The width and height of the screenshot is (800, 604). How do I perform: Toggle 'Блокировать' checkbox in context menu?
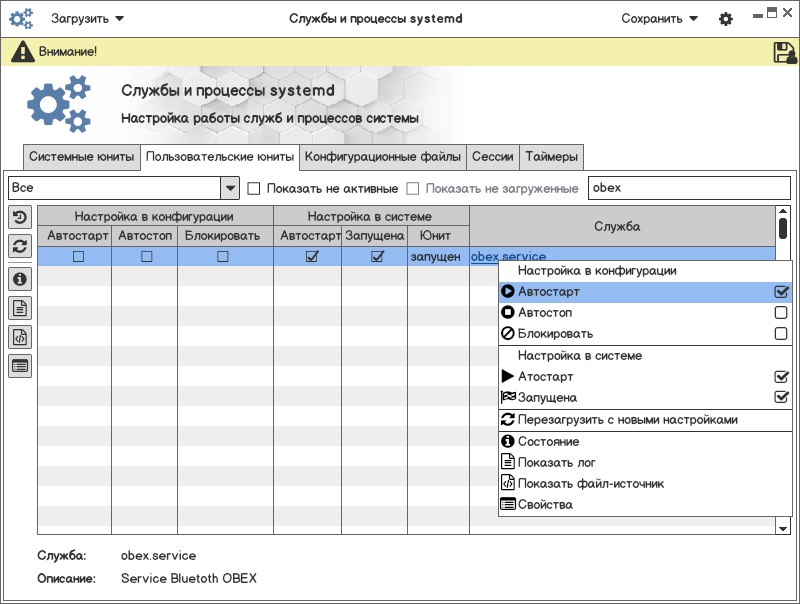coord(781,334)
